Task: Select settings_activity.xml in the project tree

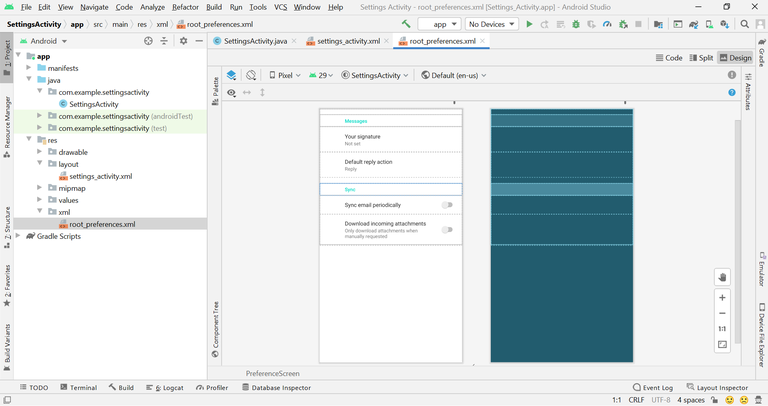Action: coord(100,176)
